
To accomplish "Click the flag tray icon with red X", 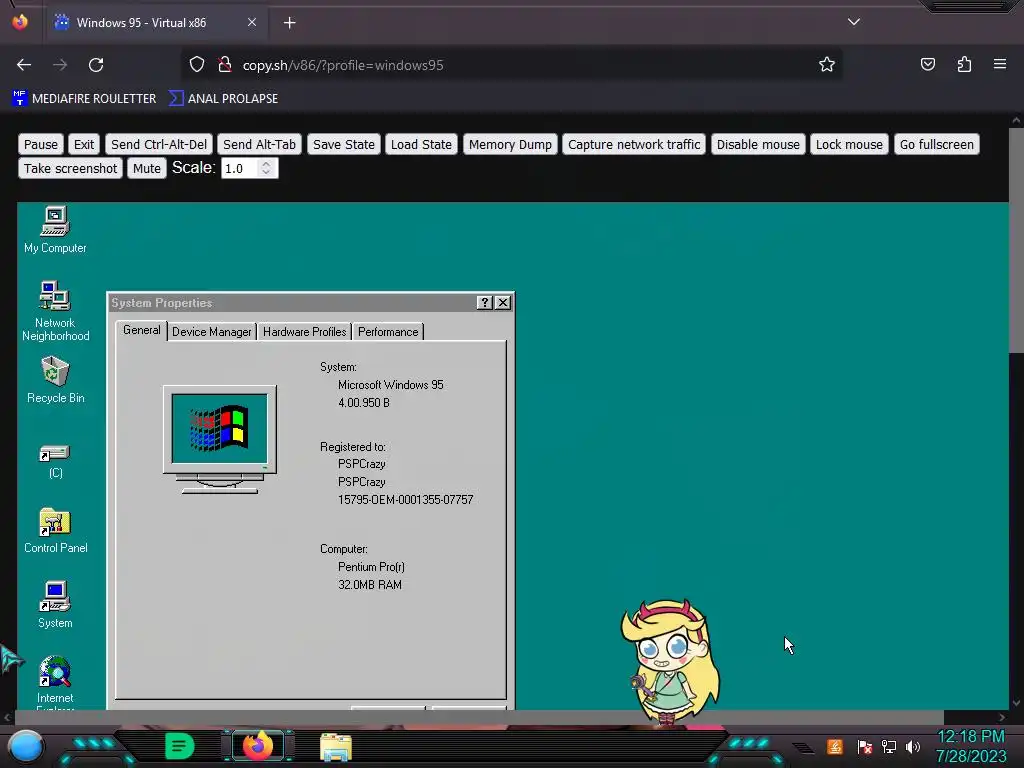I will point(865,746).
